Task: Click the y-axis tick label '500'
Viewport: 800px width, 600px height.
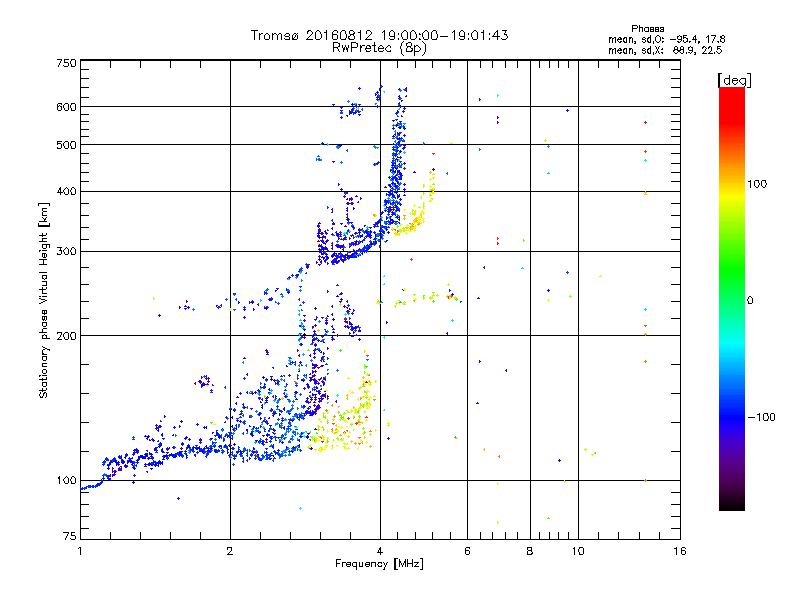Action: (66, 145)
